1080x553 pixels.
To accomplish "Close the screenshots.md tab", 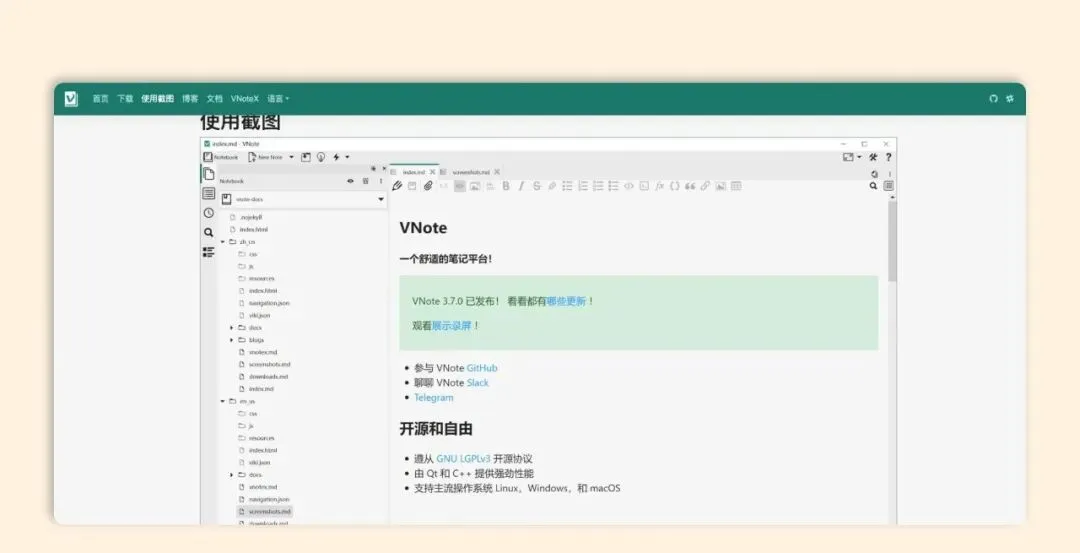I will point(497,172).
